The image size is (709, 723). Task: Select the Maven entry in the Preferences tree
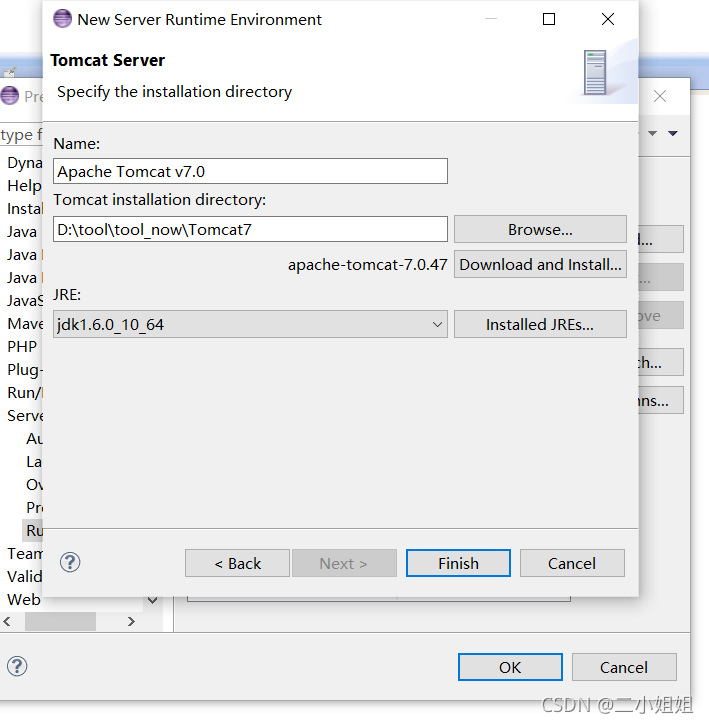click(x=24, y=323)
